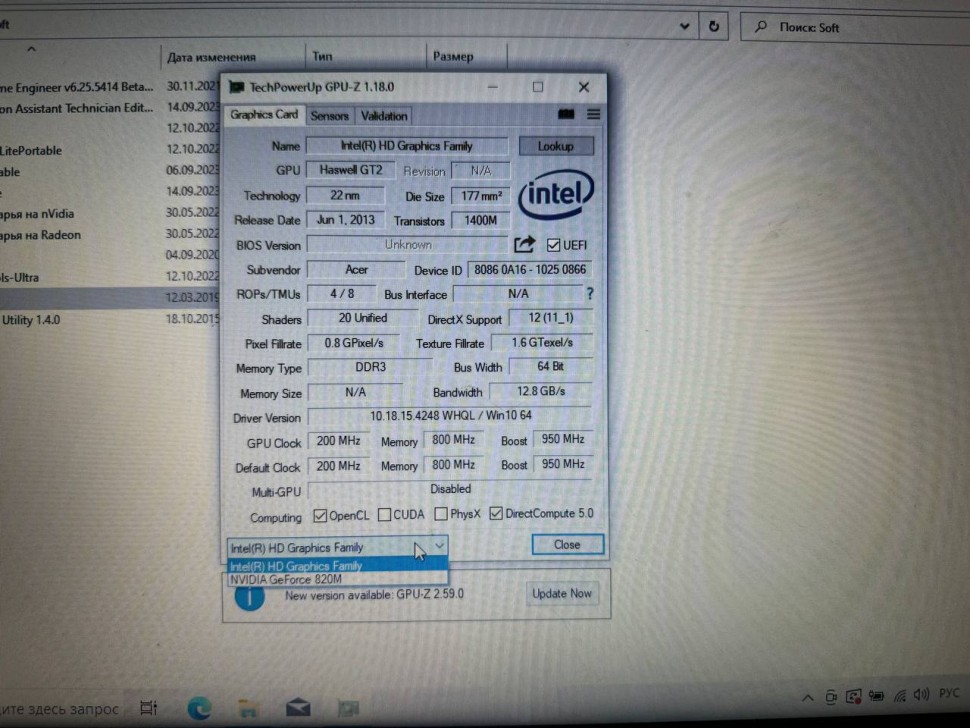970x728 pixels.
Task: Click the DirectX Support value 12 (11_1)
Action: coord(551,318)
